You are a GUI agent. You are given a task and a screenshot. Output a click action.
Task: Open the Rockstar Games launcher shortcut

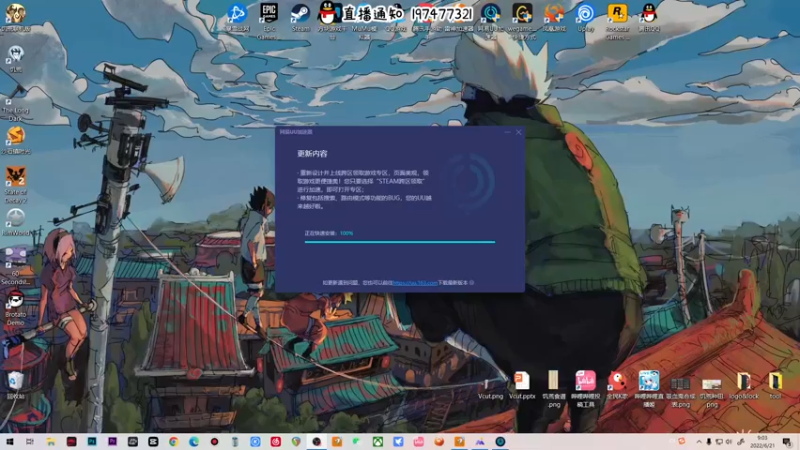(x=617, y=19)
